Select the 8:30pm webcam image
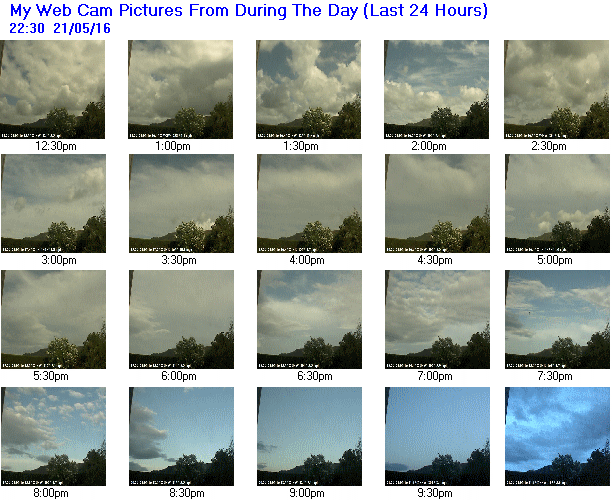Viewport: 612px width, 500px height. pos(181,437)
